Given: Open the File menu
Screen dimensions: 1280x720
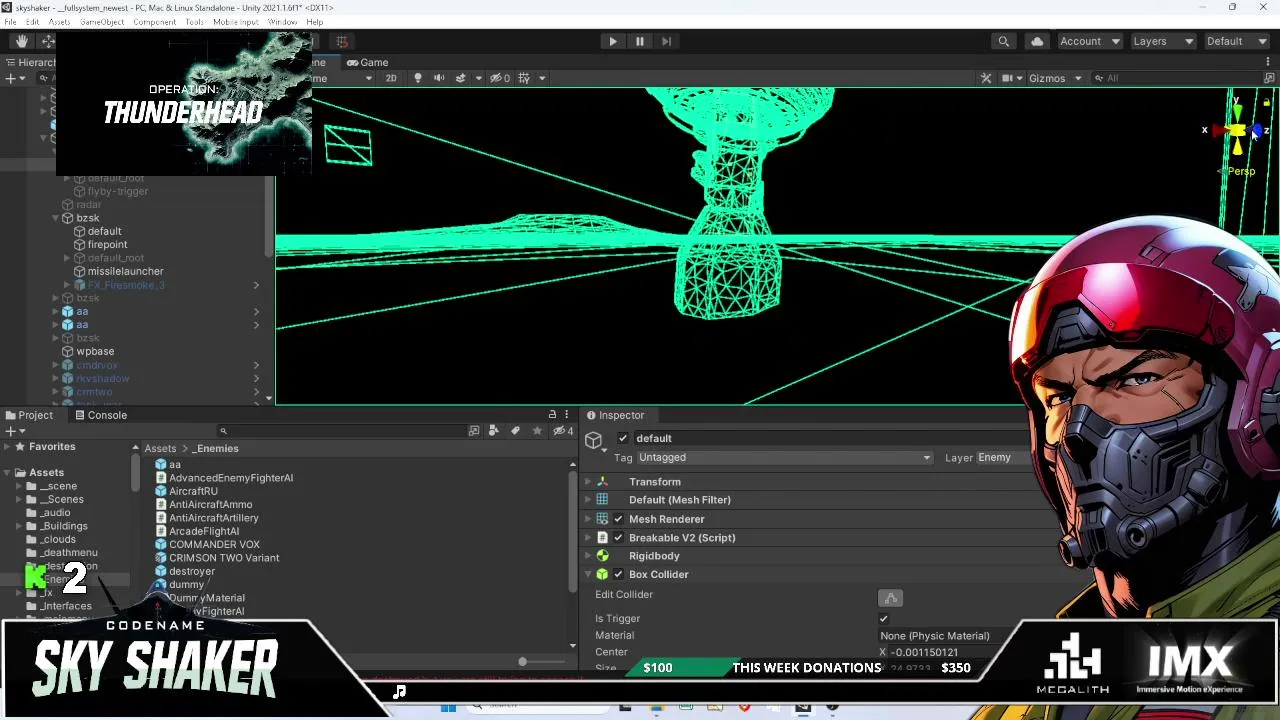Looking at the screenshot, I should [x=10, y=22].
